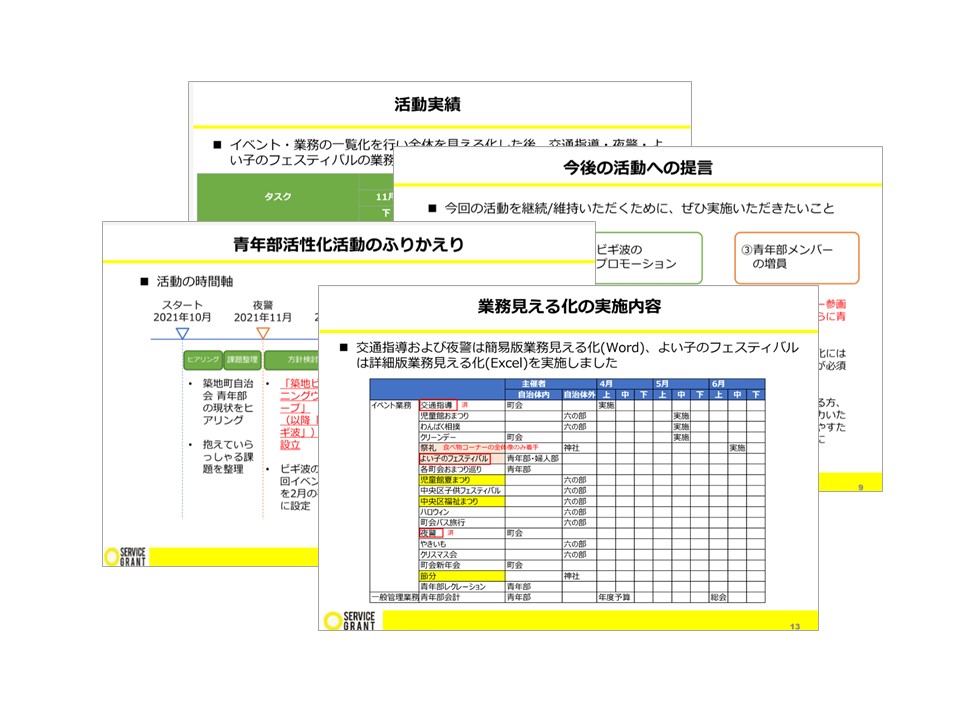
Task: Click the yellow 児童館夏まつり cell
Action: [x=462, y=480]
